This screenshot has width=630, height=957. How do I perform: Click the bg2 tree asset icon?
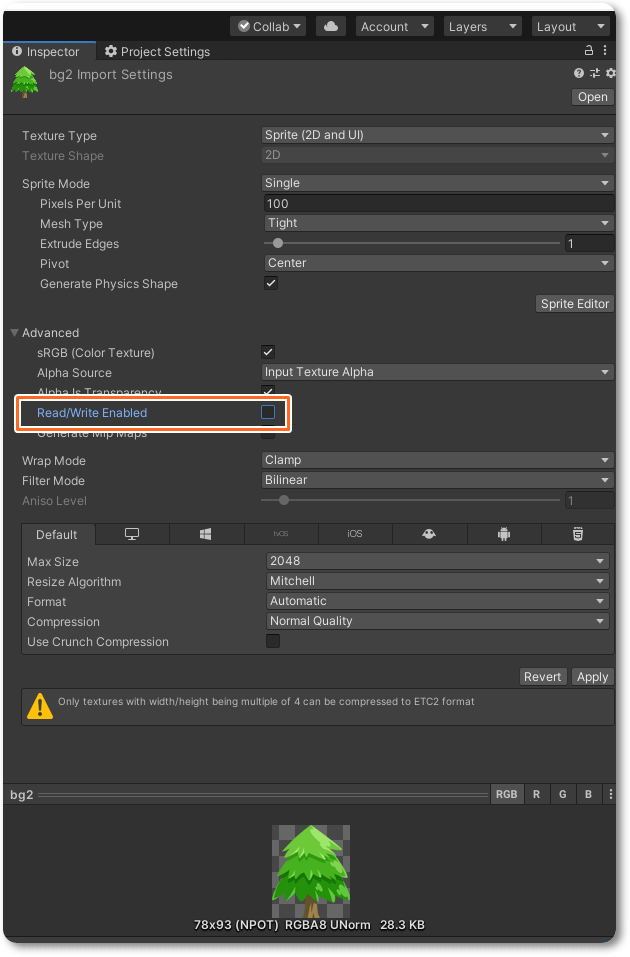pos(25,82)
